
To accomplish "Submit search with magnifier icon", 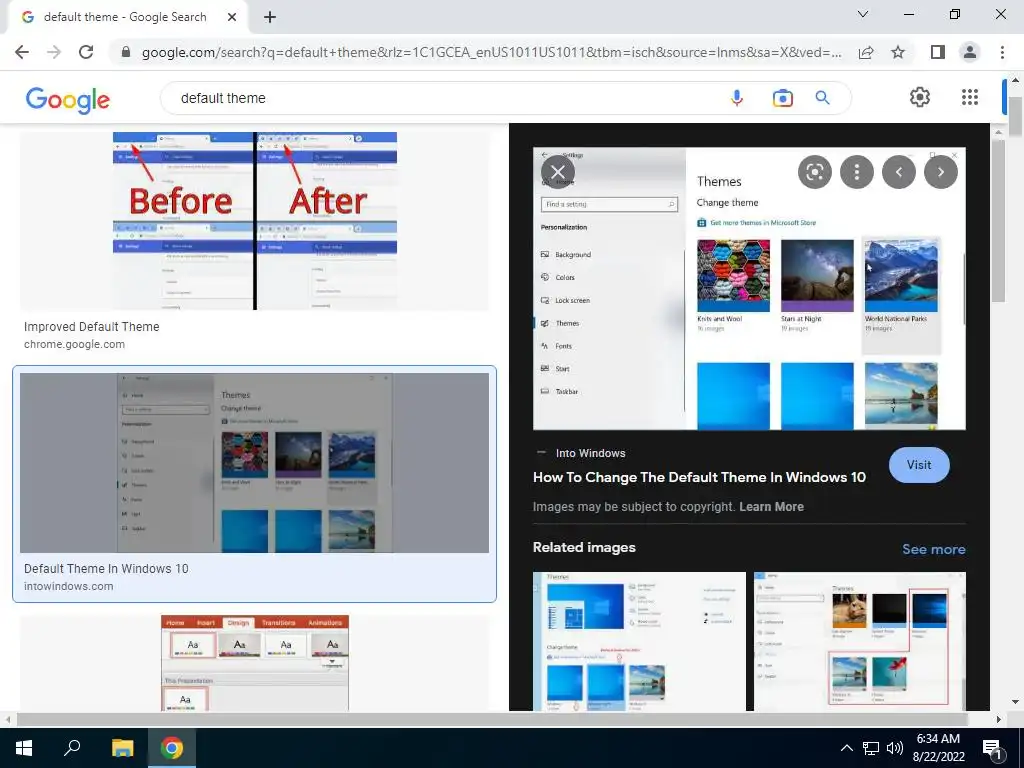I will (822, 98).
